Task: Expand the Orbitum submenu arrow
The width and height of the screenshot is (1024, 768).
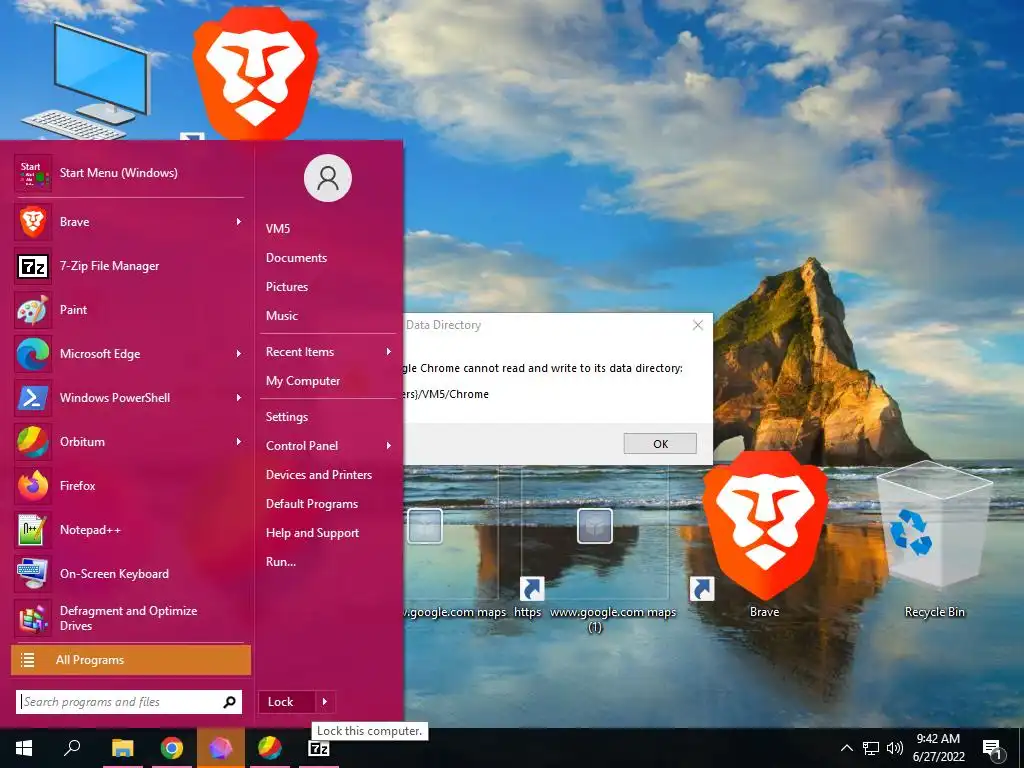Action: pos(239,442)
